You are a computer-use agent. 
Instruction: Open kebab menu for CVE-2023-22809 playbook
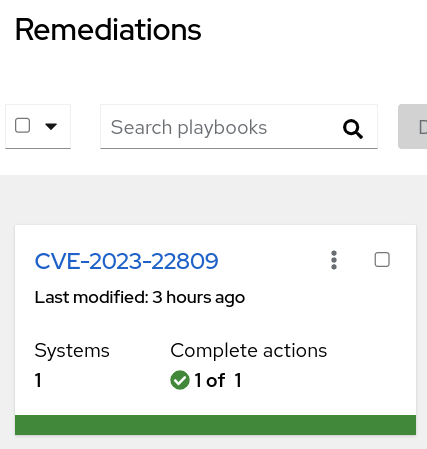(x=334, y=260)
